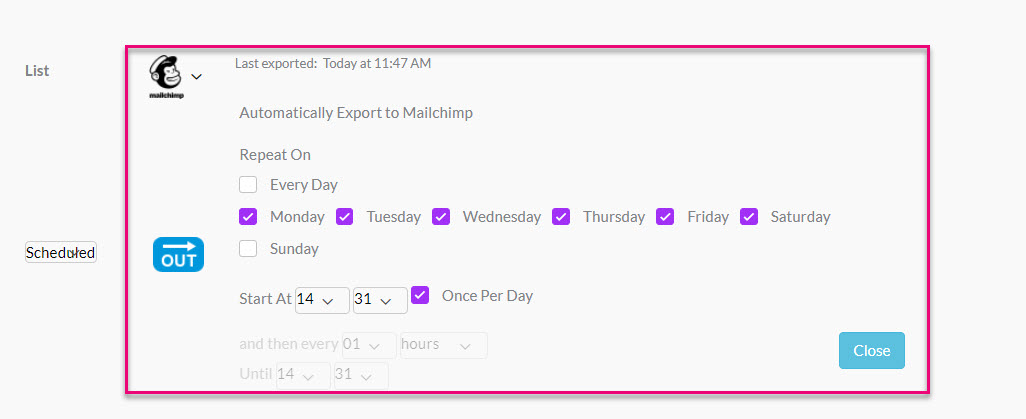Expand the chevron next to Mailchimp logo
Viewport: 1026px width, 419px height.
point(196,77)
